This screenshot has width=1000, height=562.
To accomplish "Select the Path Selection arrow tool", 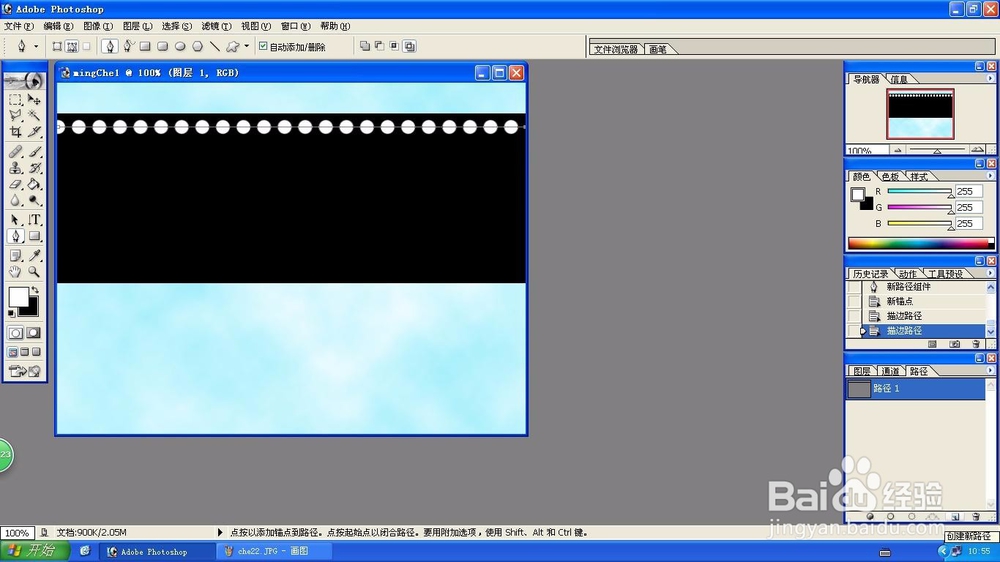I will pyautogui.click(x=15, y=220).
